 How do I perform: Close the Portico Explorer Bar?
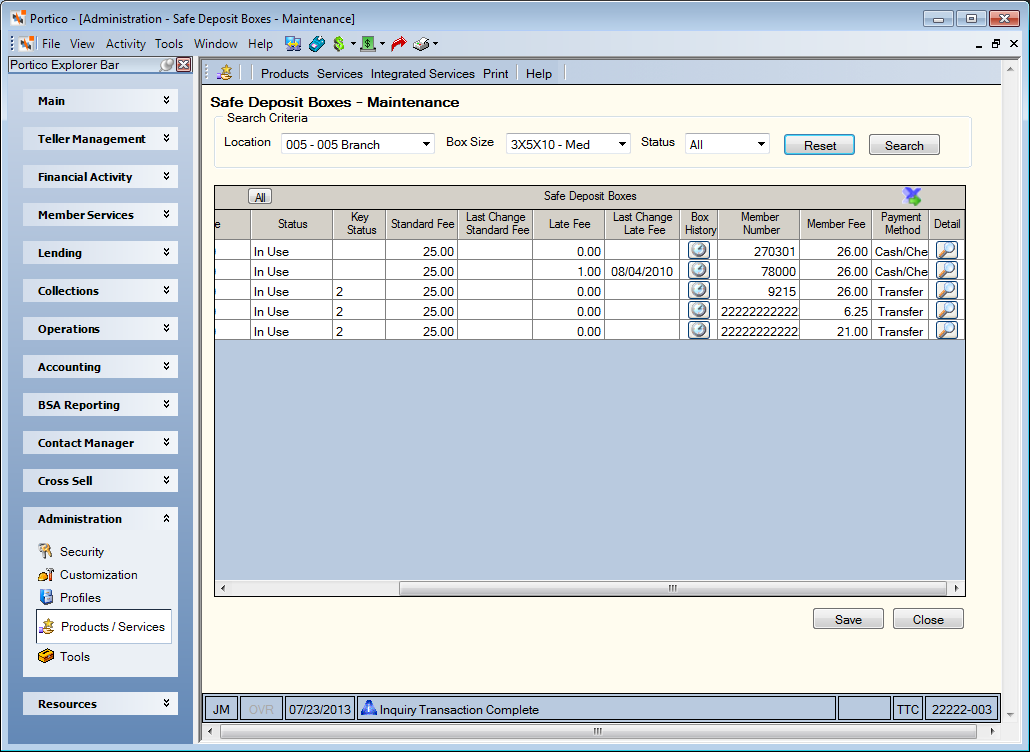tap(184, 64)
